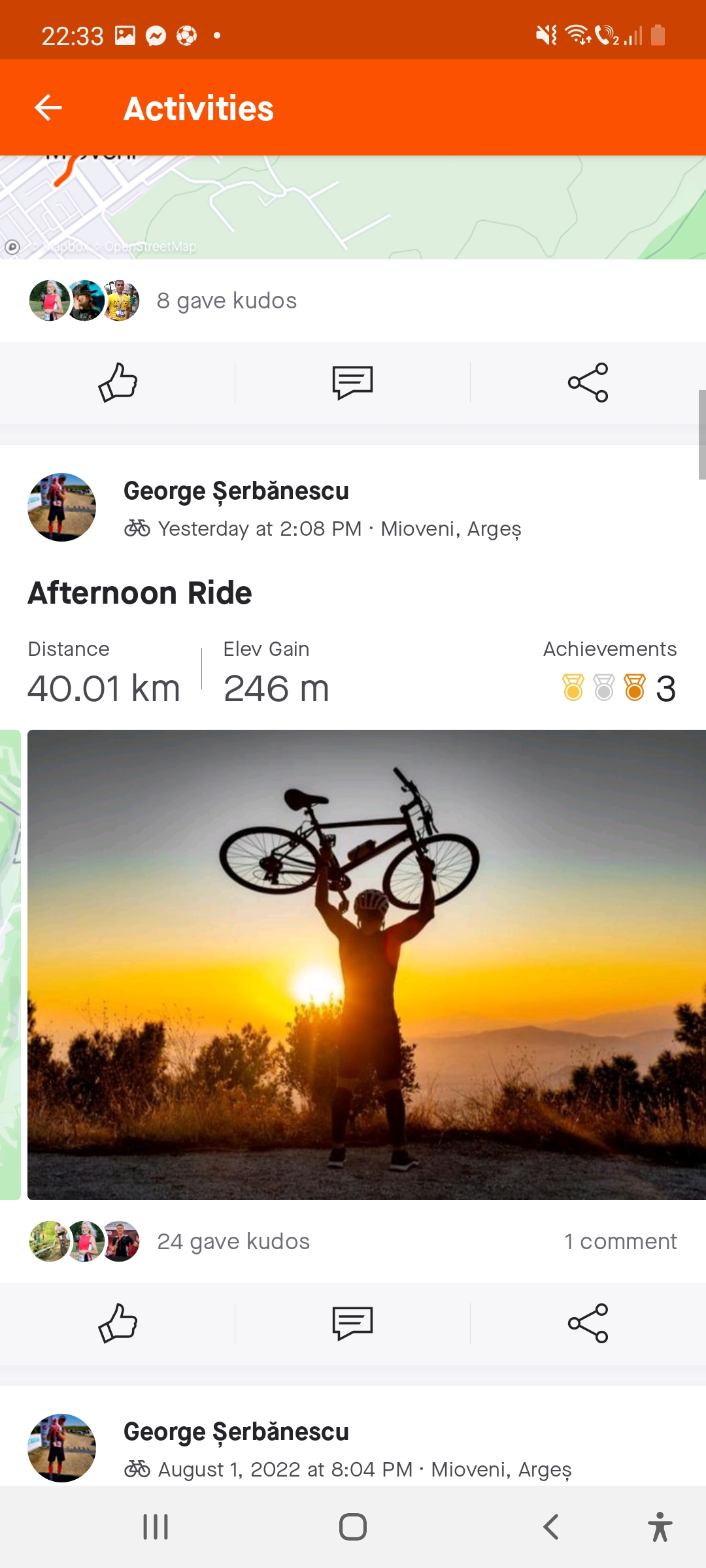
Task: Tap the back arrow in Activities header
Action: (x=48, y=108)
